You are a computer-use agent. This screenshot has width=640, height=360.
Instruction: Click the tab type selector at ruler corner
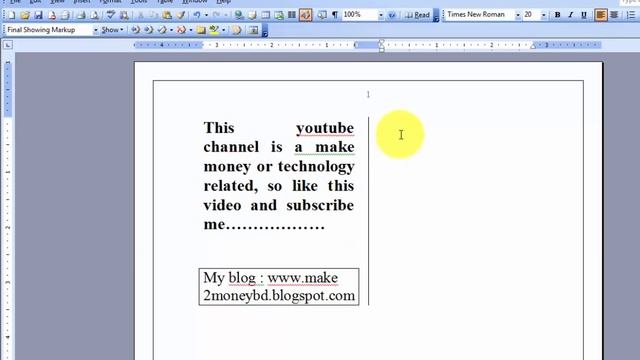tap(8, 45)
